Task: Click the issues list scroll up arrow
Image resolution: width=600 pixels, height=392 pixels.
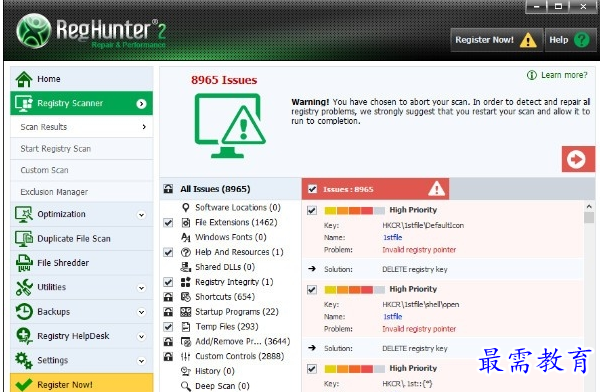Action: (x=589, y=207)
